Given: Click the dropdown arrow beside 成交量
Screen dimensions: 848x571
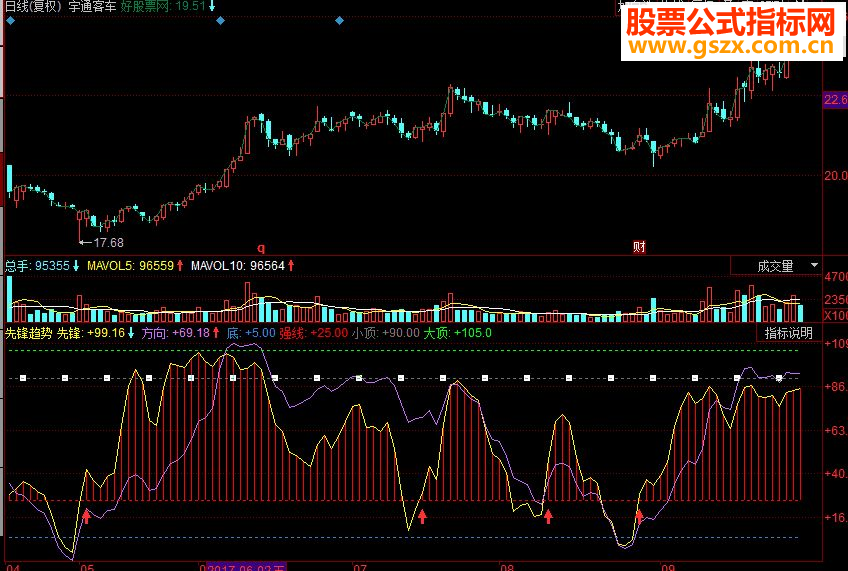Looking at the screenshot, I should click(814, 265).
